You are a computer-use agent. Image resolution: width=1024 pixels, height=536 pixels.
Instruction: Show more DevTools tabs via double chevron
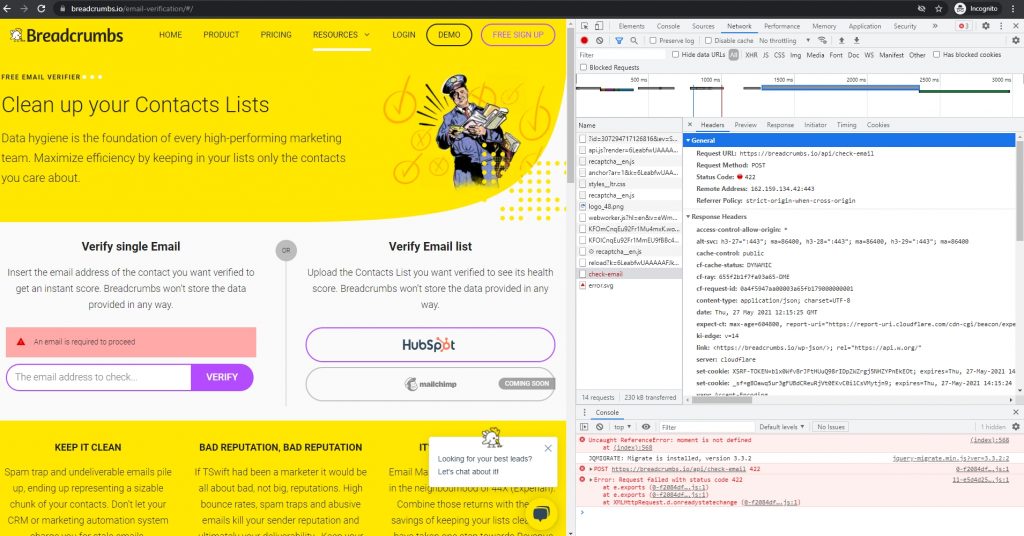click(x=935, y=26)
